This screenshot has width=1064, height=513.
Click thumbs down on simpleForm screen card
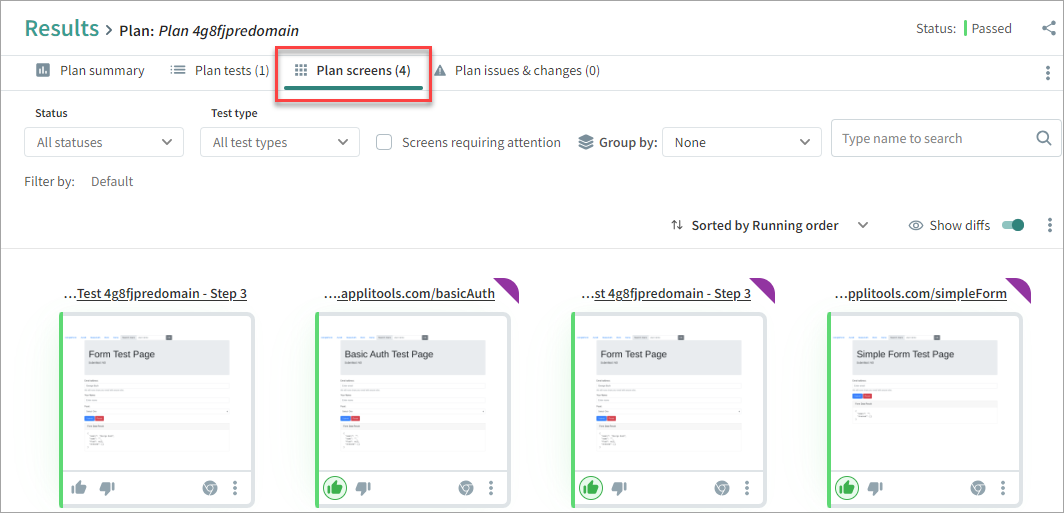(875, 488)
